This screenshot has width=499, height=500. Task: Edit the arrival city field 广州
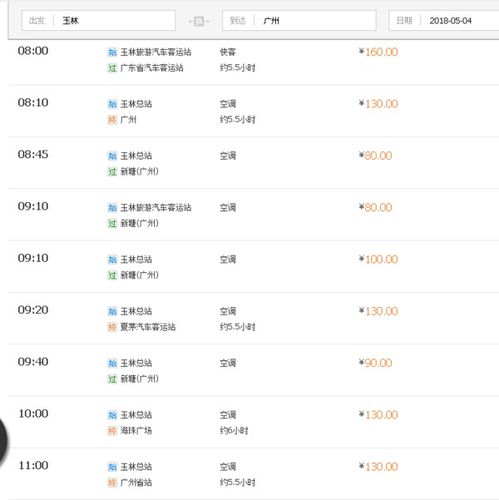click(299, 21)
